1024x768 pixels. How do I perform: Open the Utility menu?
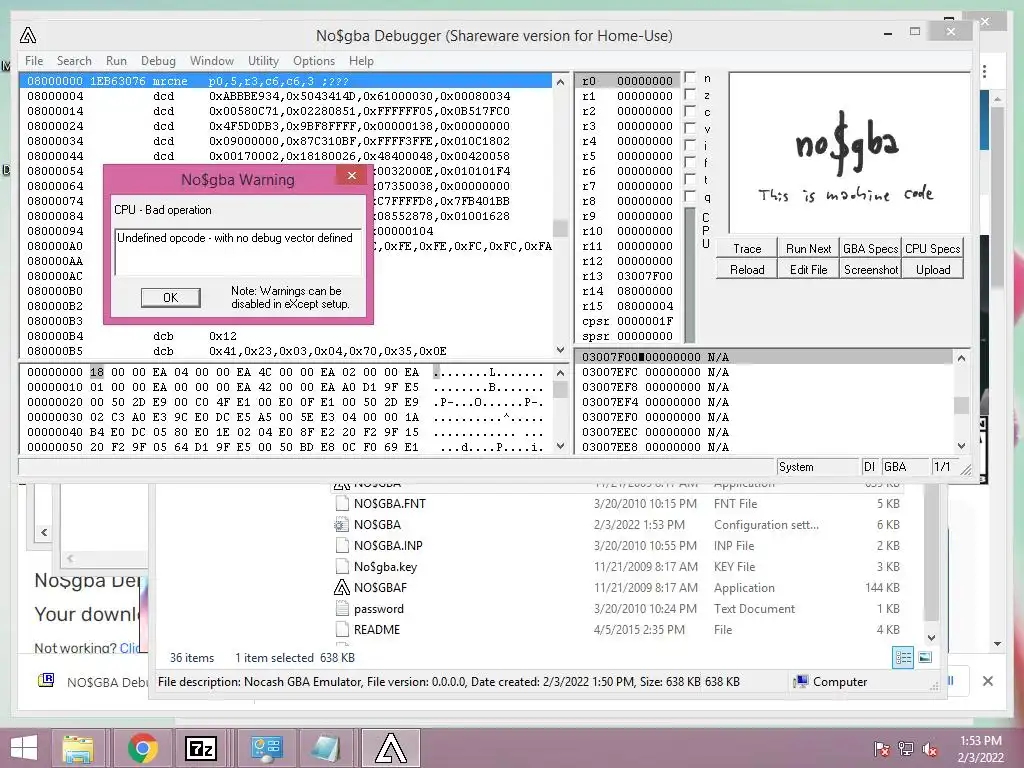(x=263, y=61)
